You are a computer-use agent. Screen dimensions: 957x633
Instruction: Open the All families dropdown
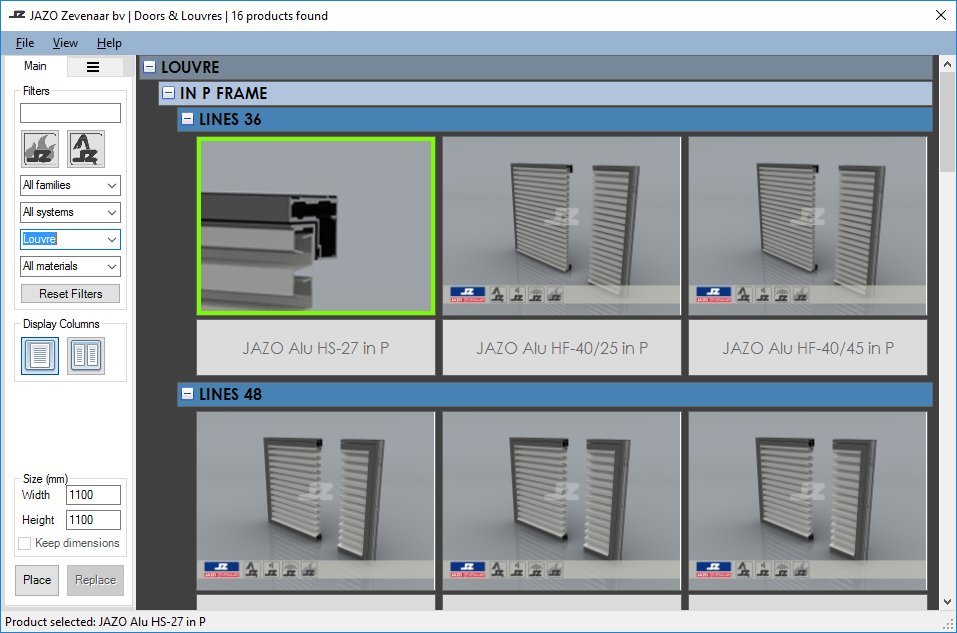pos(70,185)
